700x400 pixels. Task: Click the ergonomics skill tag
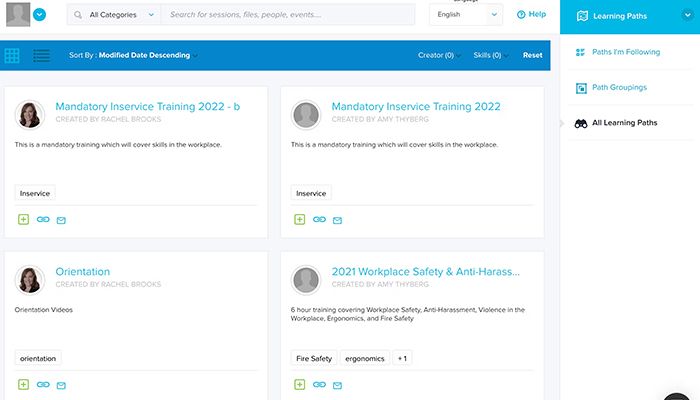point(365,358)
